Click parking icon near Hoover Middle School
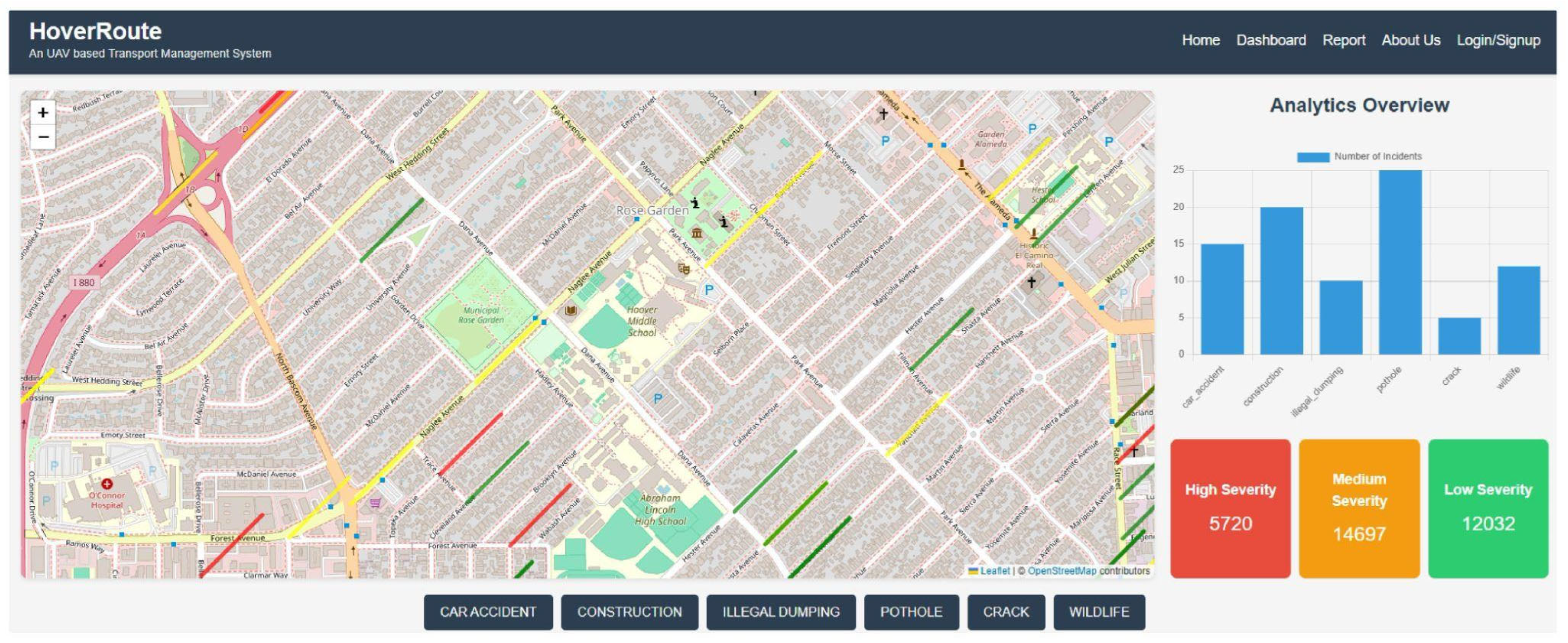 tap(708, 290)
